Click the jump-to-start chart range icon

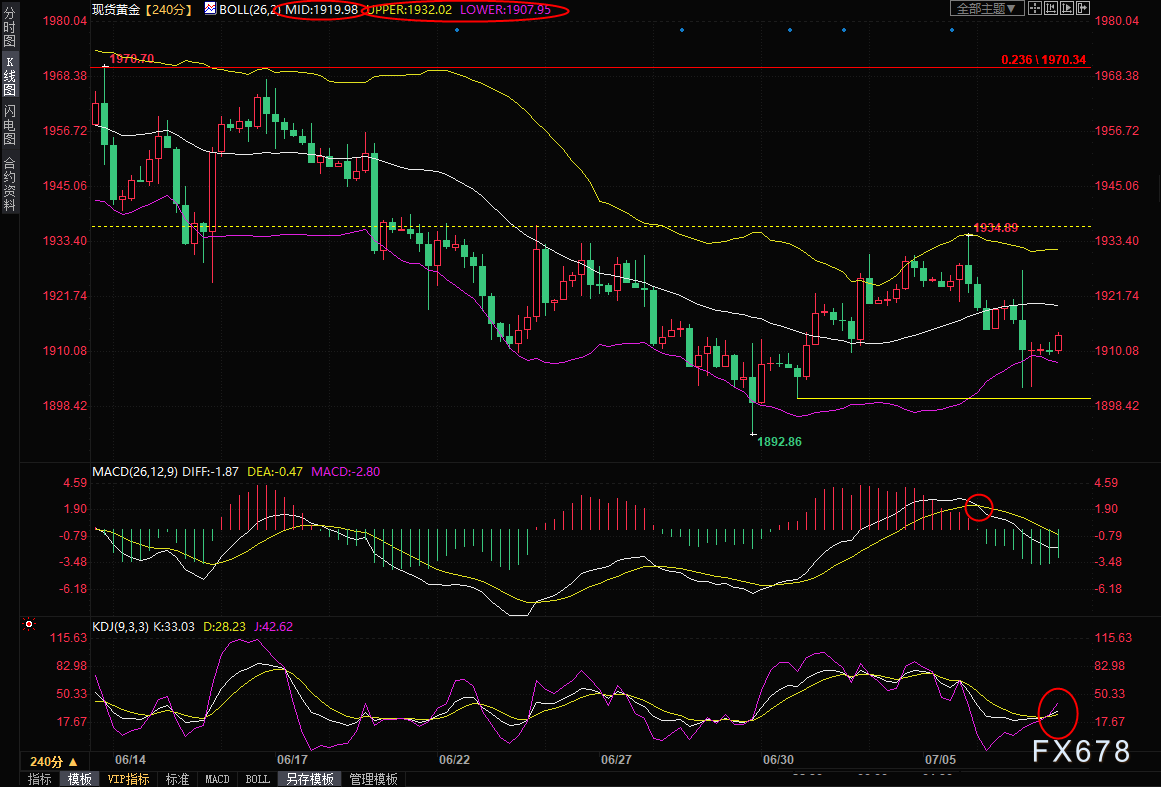pos(1051,8)
